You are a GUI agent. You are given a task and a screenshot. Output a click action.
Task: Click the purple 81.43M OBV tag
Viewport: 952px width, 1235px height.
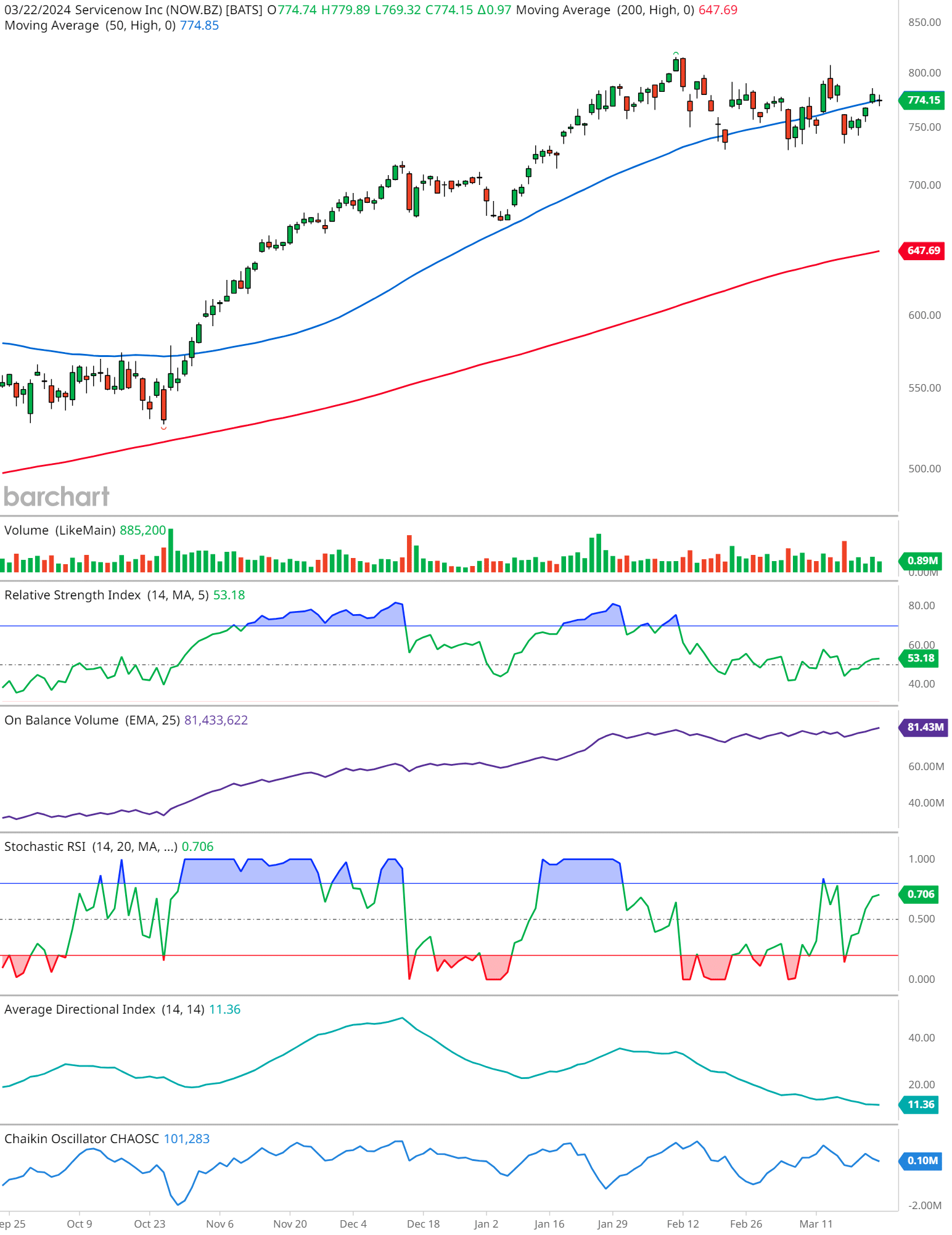coord(924,727)
